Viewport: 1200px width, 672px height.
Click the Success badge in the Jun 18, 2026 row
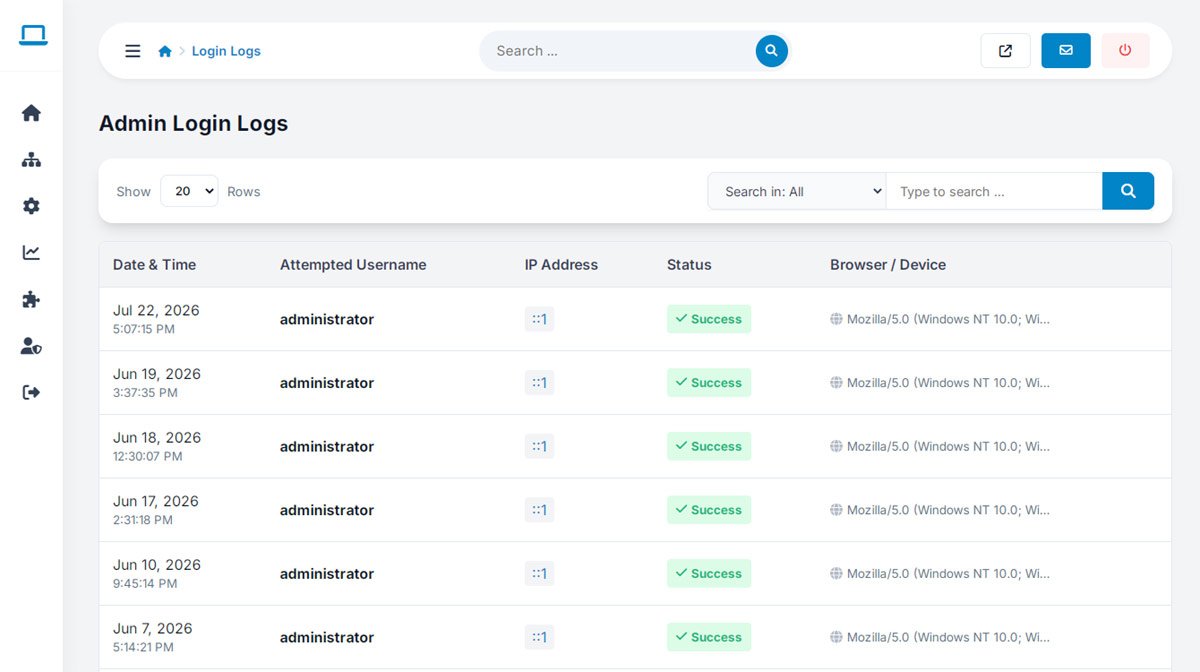(x=709, y=446)
